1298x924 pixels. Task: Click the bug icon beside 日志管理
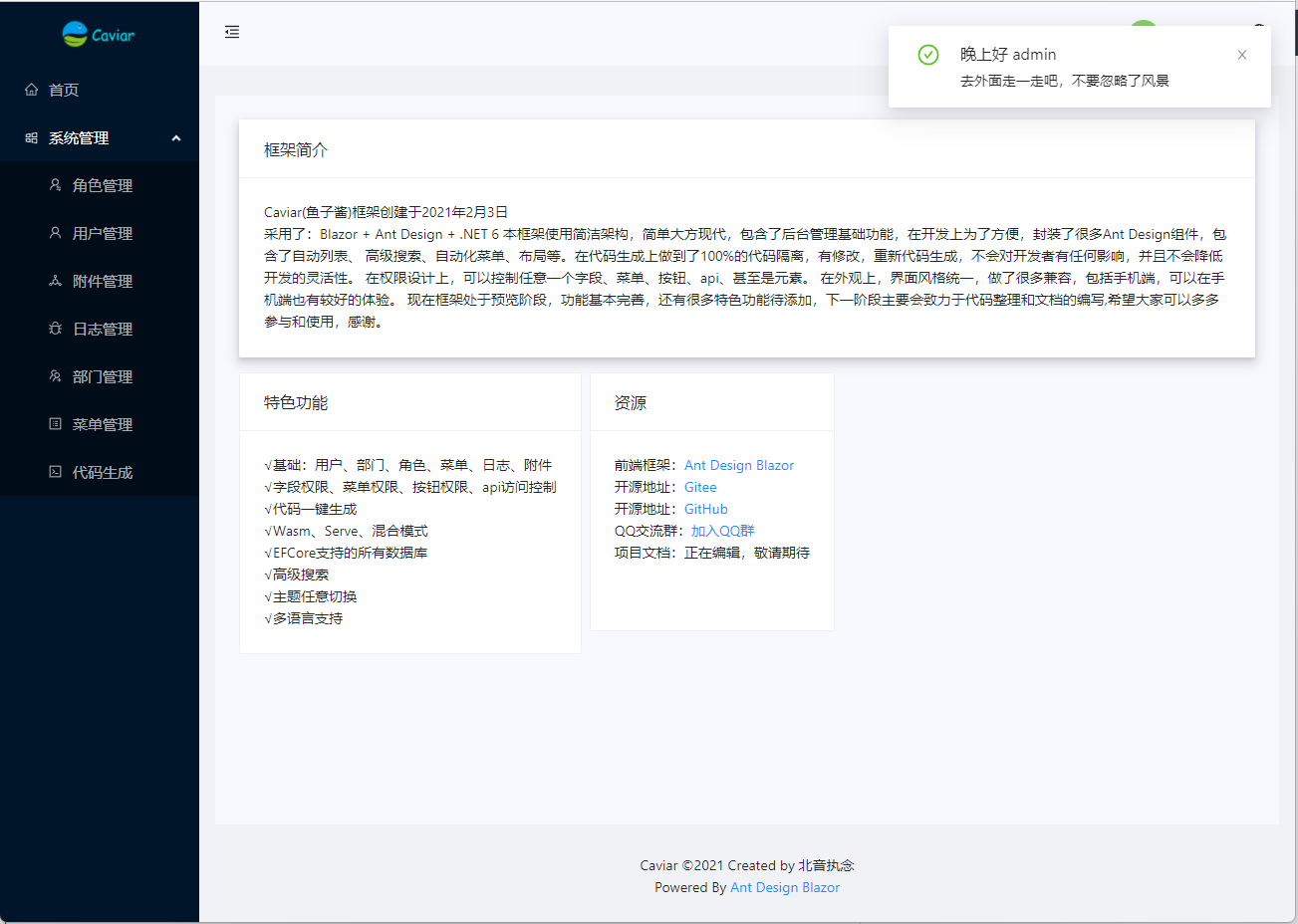55,329
